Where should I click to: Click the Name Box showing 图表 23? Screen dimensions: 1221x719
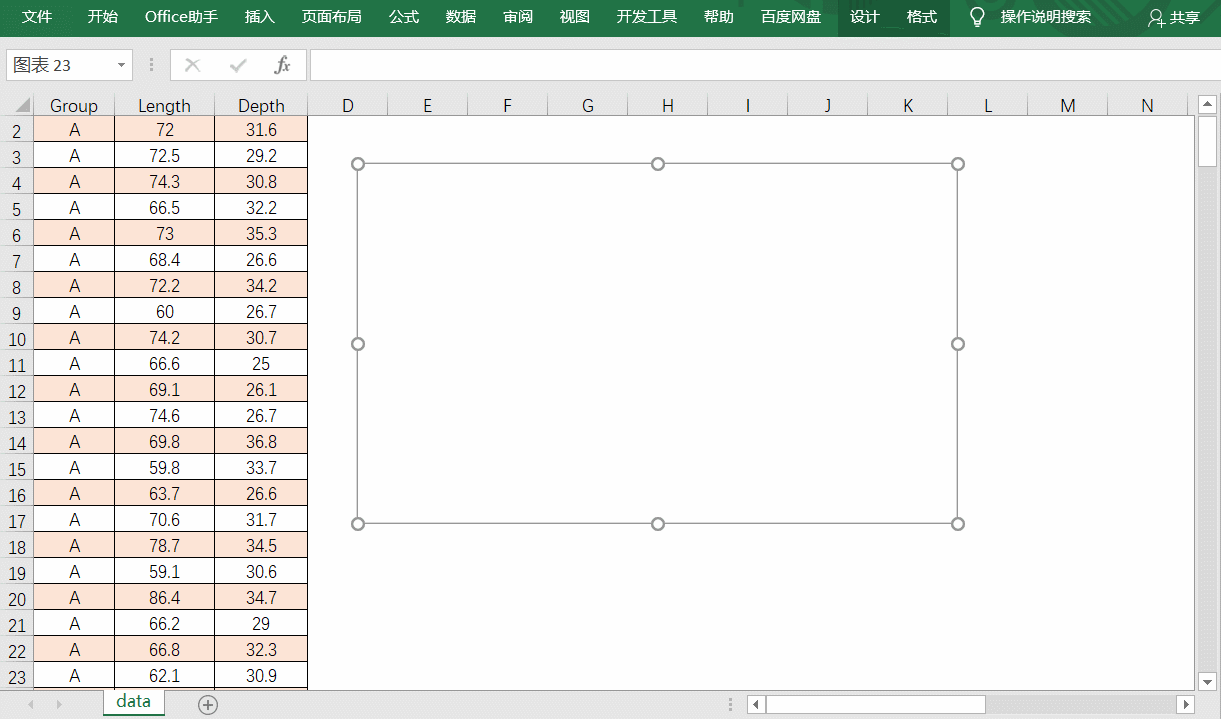click(x=60, y=65)
